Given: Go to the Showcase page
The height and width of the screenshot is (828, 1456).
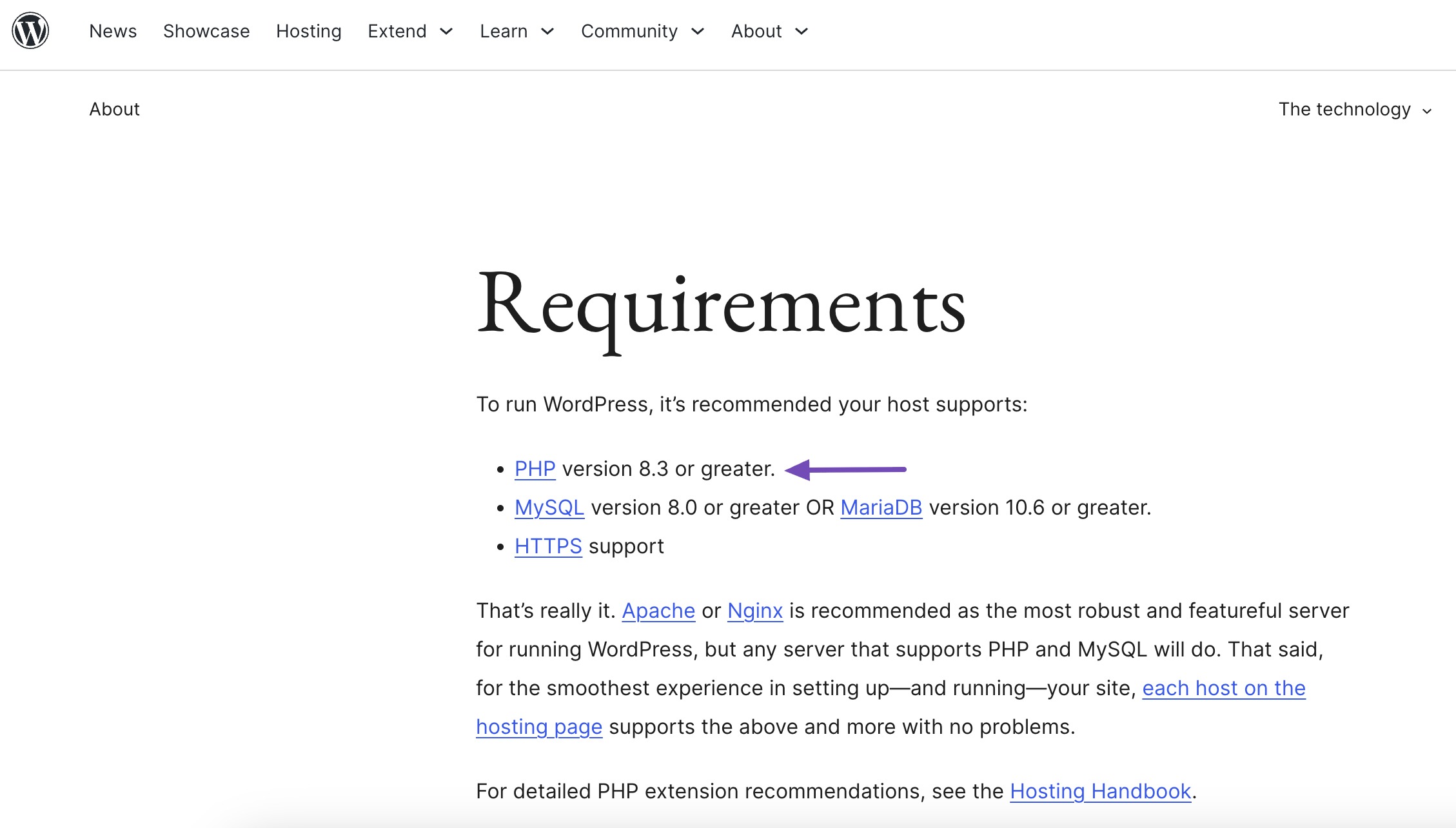Looking at the screenshot, I should 206,31.
